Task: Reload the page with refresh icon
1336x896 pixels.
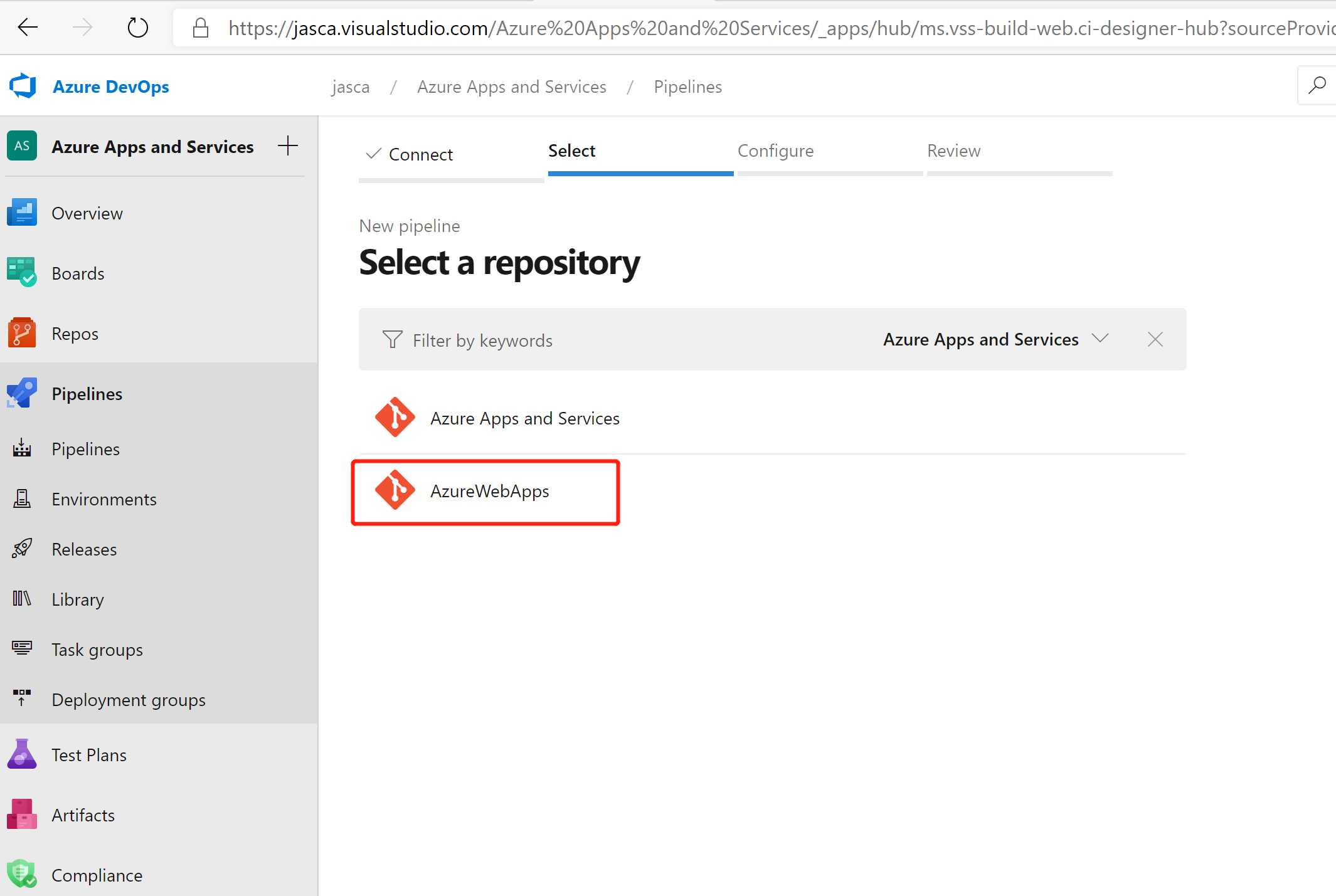Action: tap(137, 28)
